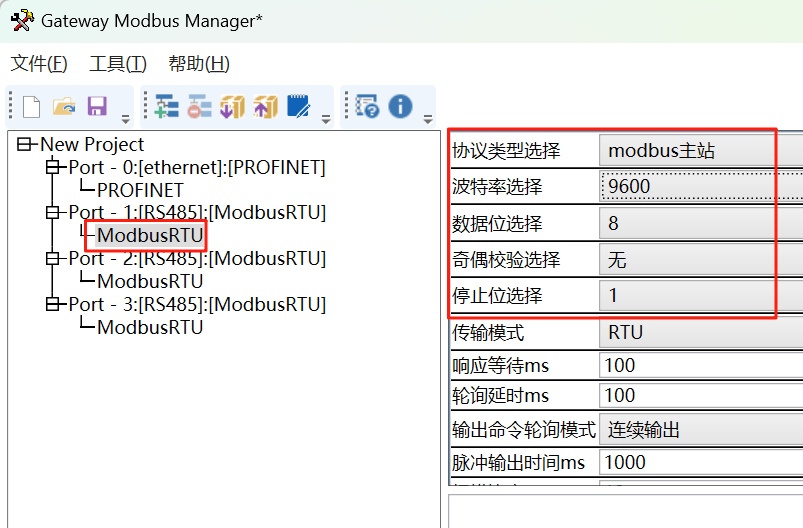Open the 帮助(H) menu
The image size is (803, 528).
click(199, 64)
